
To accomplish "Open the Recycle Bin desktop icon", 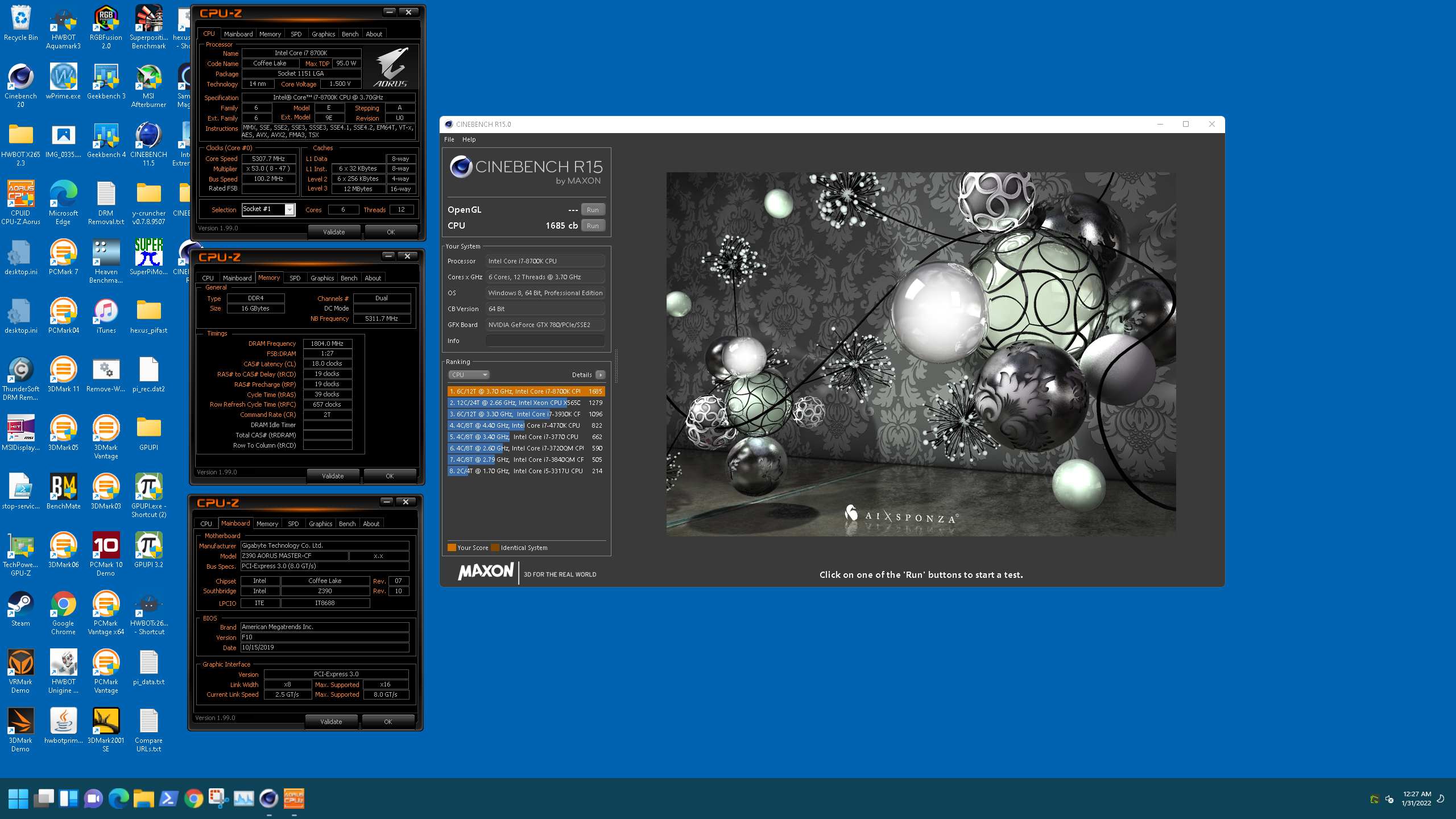I will 21,24.
